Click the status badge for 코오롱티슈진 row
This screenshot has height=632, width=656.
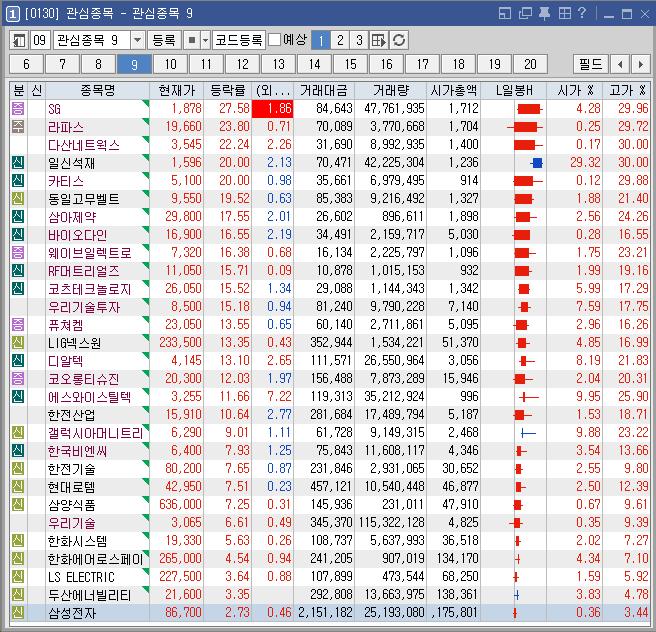click(18, 379)
